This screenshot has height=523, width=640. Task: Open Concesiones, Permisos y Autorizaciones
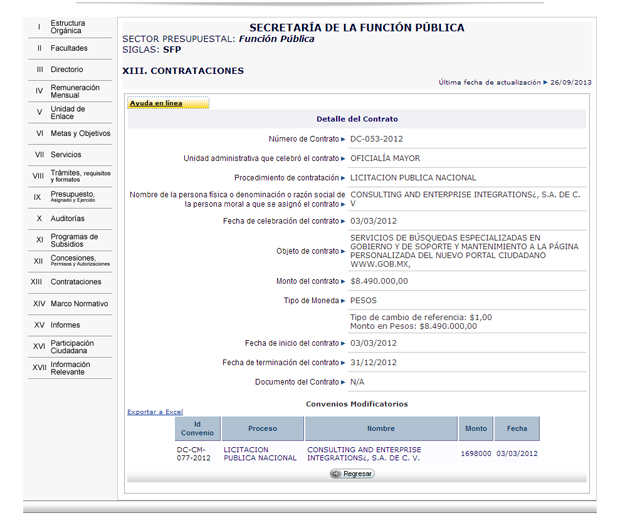pyautogui.click(x=80, y=261)
